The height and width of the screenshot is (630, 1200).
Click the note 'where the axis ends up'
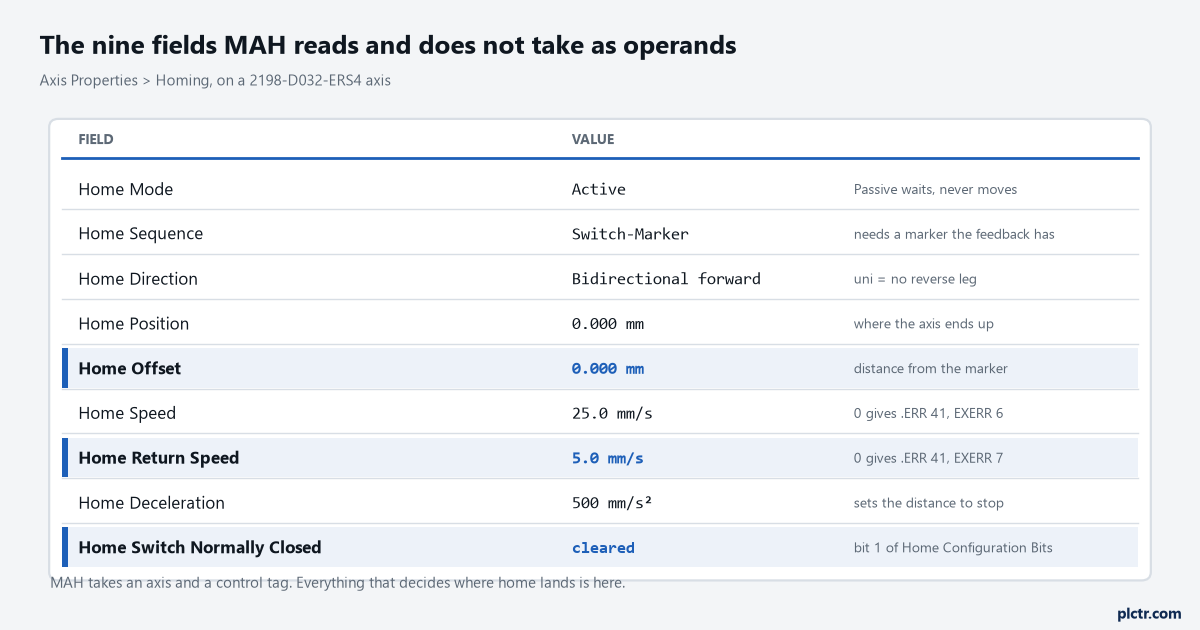[x=924, y=324]
